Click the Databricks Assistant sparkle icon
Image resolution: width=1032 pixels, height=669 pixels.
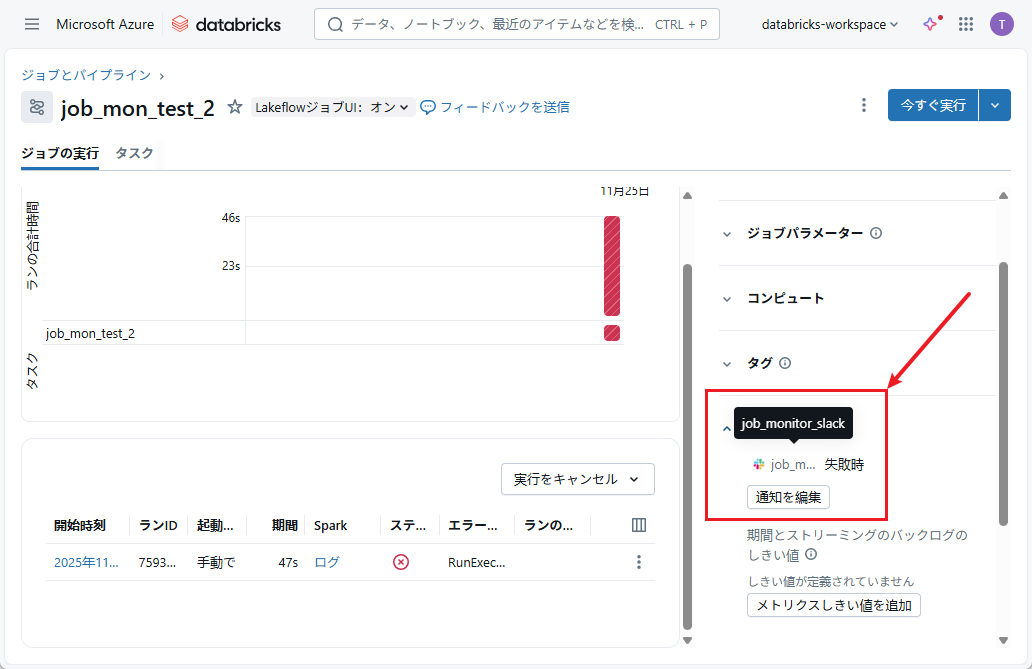point(931,24)
